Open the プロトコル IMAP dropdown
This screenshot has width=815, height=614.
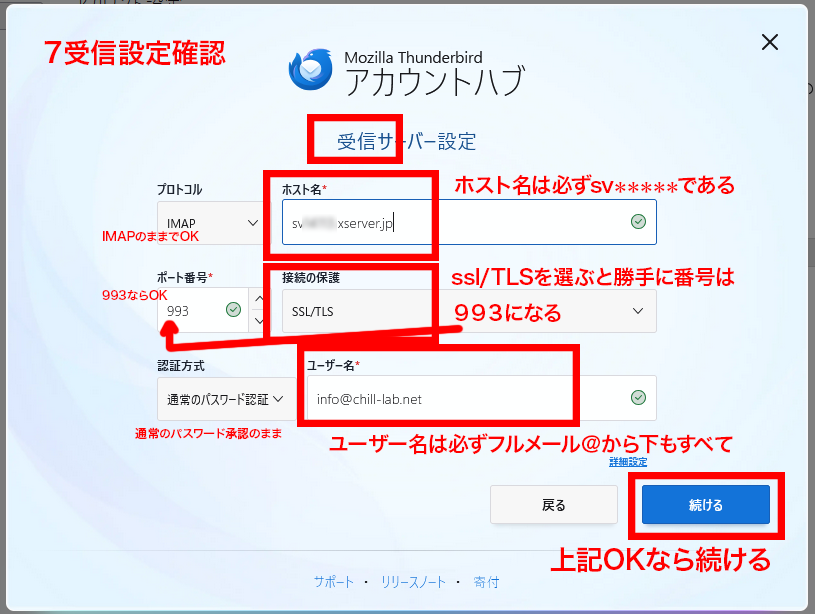click(210, 222)
